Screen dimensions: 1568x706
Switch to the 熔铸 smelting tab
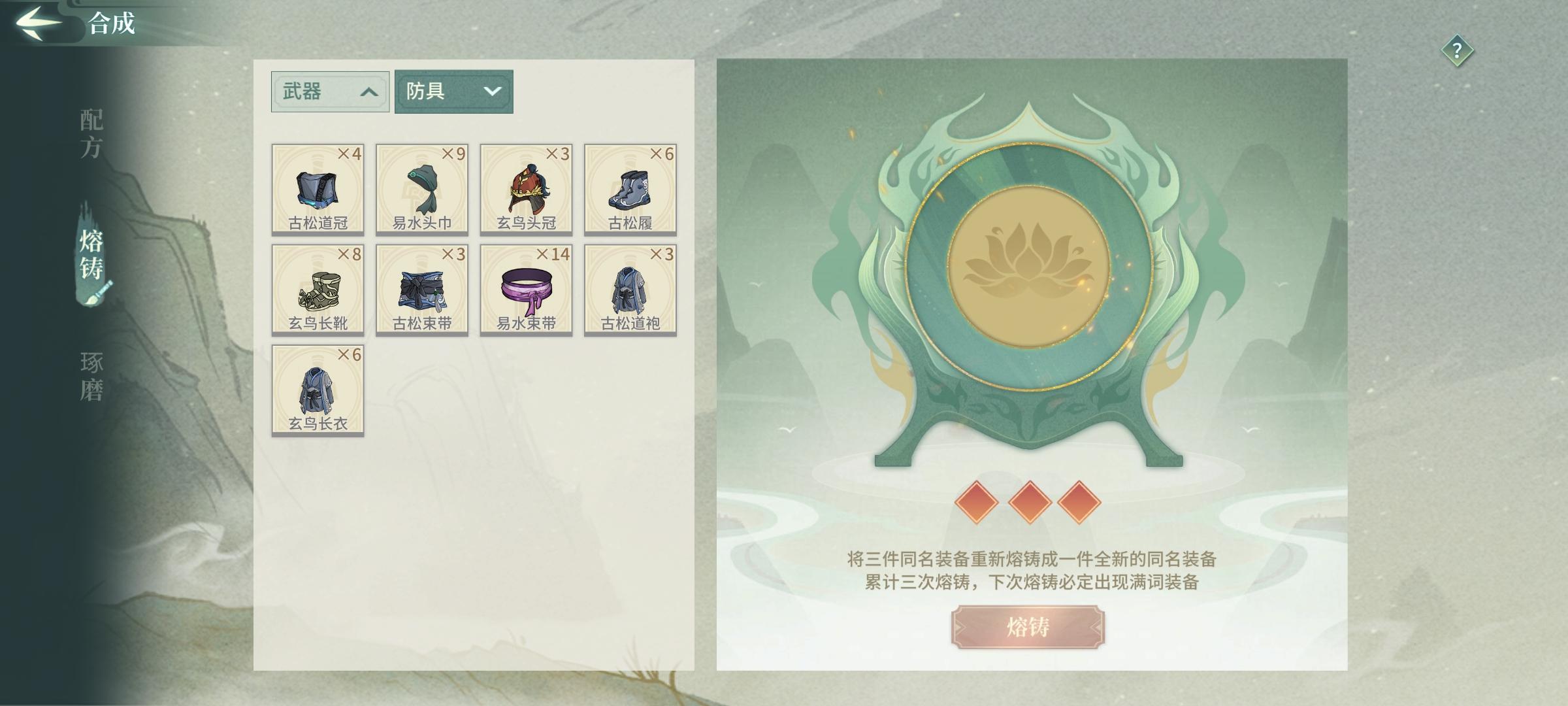click(x=91, y=255)
